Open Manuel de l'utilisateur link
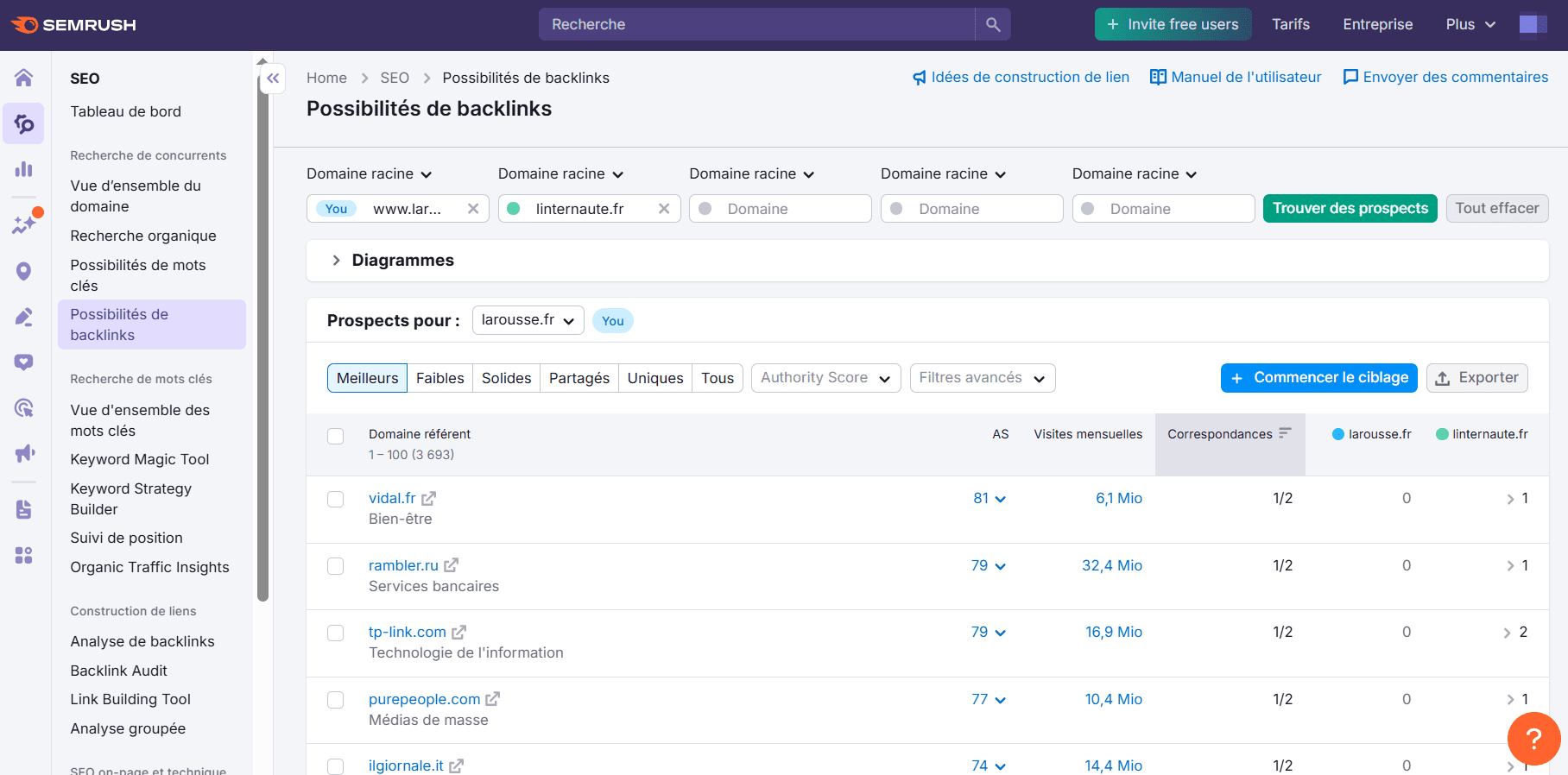The height and width of the screenshot is (775, 1568). pyautogui.click(x=1236, y=78)
